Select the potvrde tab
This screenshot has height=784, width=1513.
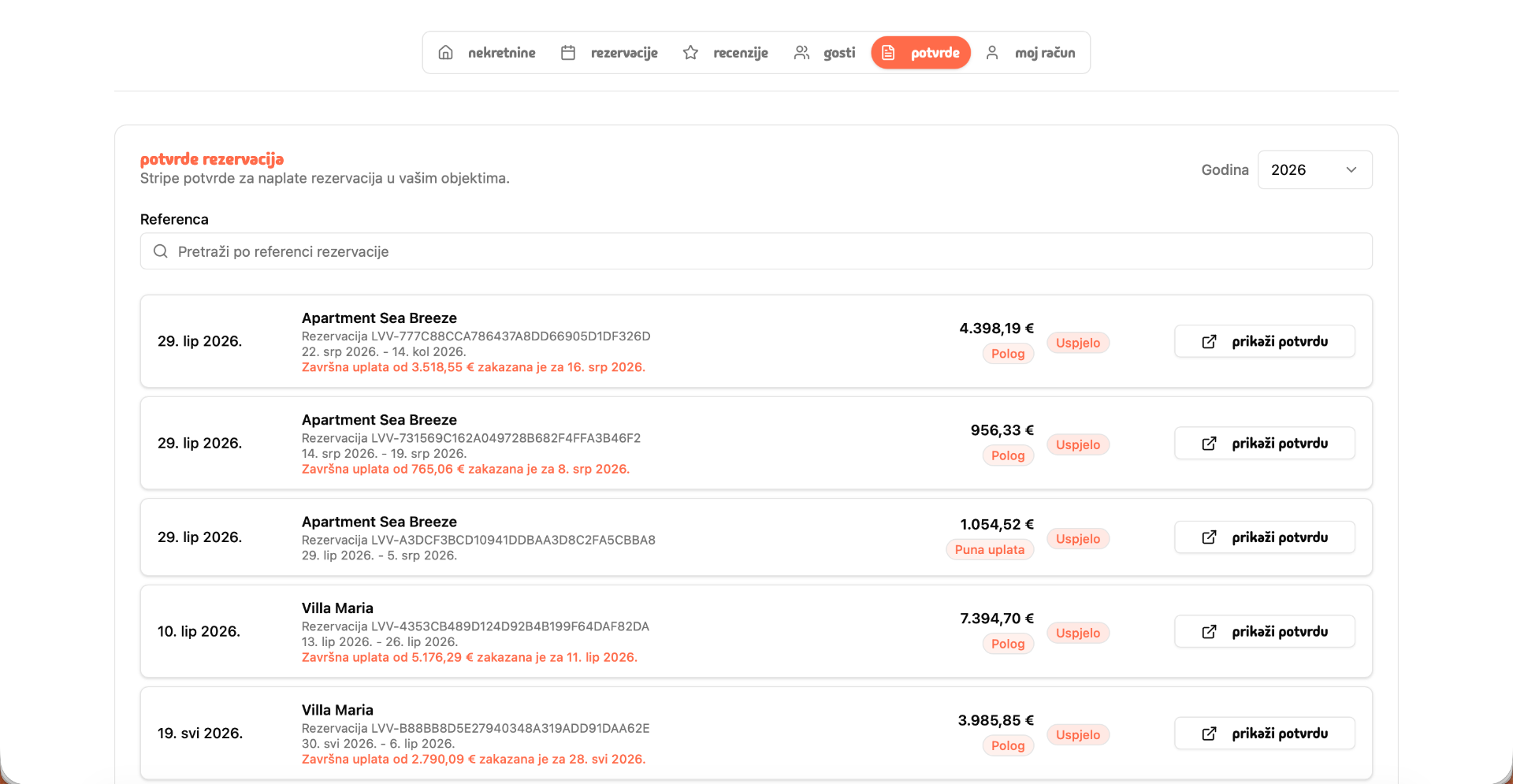(x=920, y=53)
